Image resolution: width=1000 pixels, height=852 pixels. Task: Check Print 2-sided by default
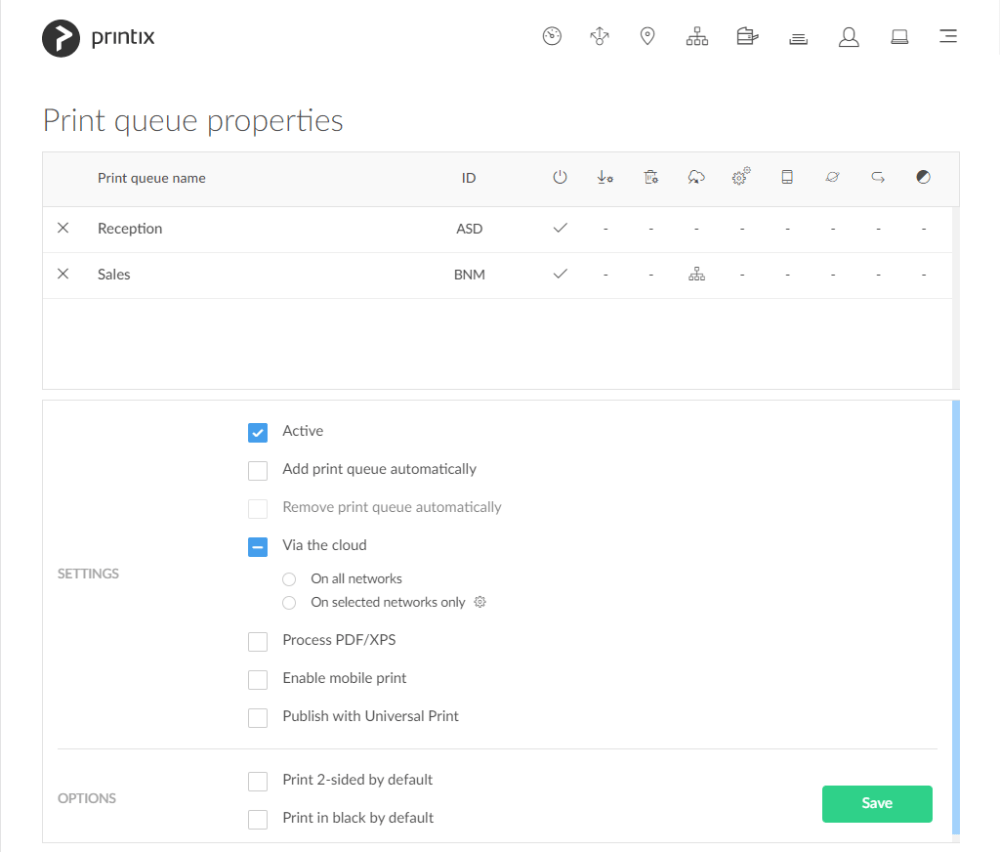tap(258, 781)
